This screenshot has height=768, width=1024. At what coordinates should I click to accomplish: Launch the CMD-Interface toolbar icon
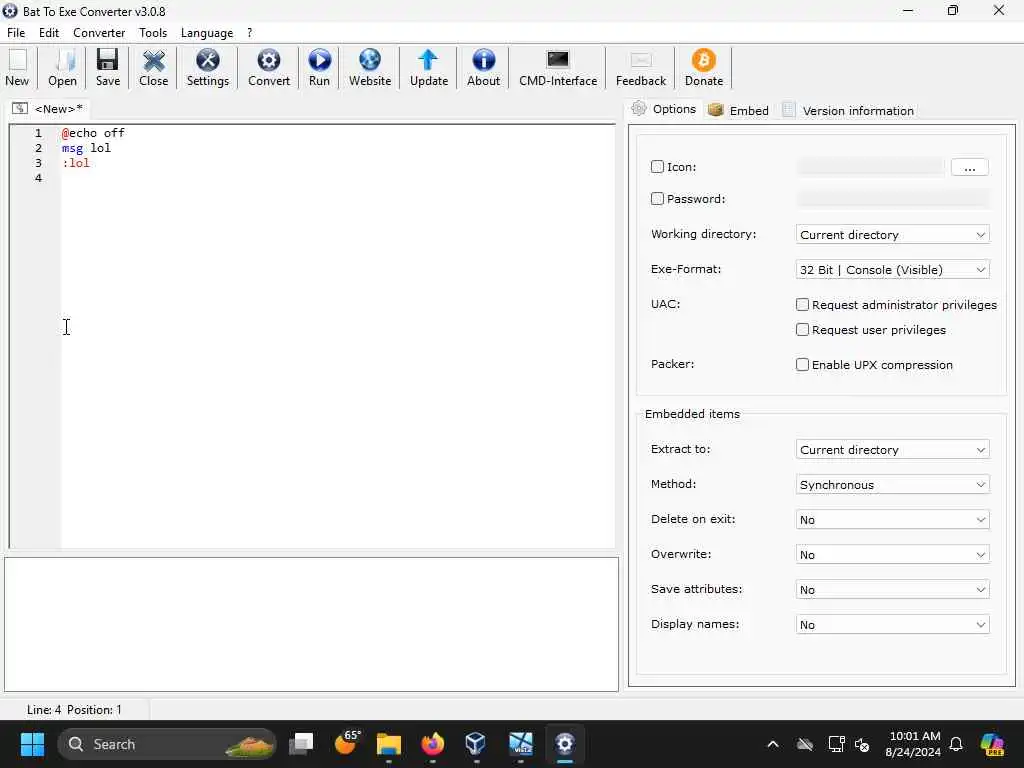(x=558, y=68)
